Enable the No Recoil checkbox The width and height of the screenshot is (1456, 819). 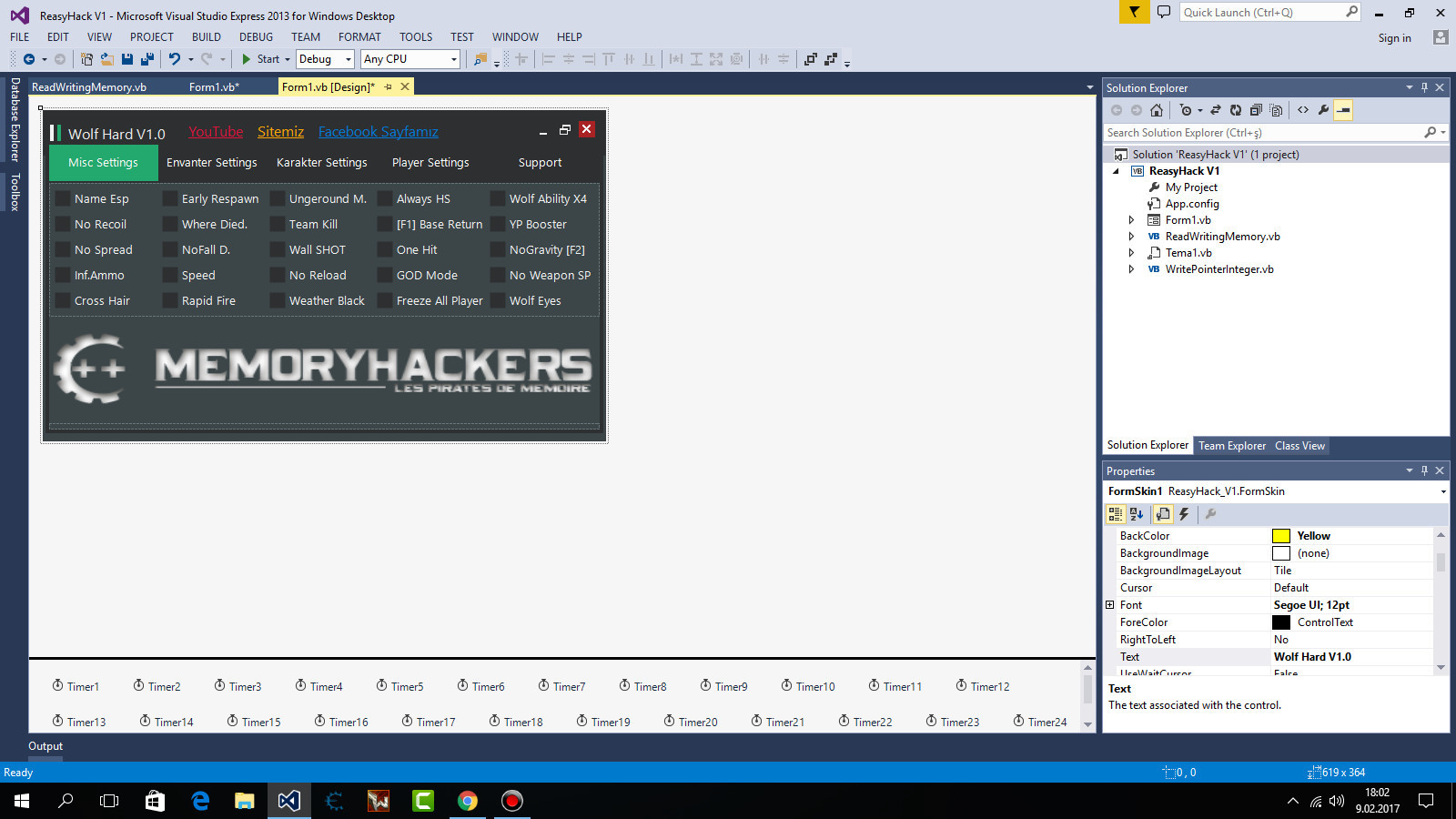tap(63, 224)
